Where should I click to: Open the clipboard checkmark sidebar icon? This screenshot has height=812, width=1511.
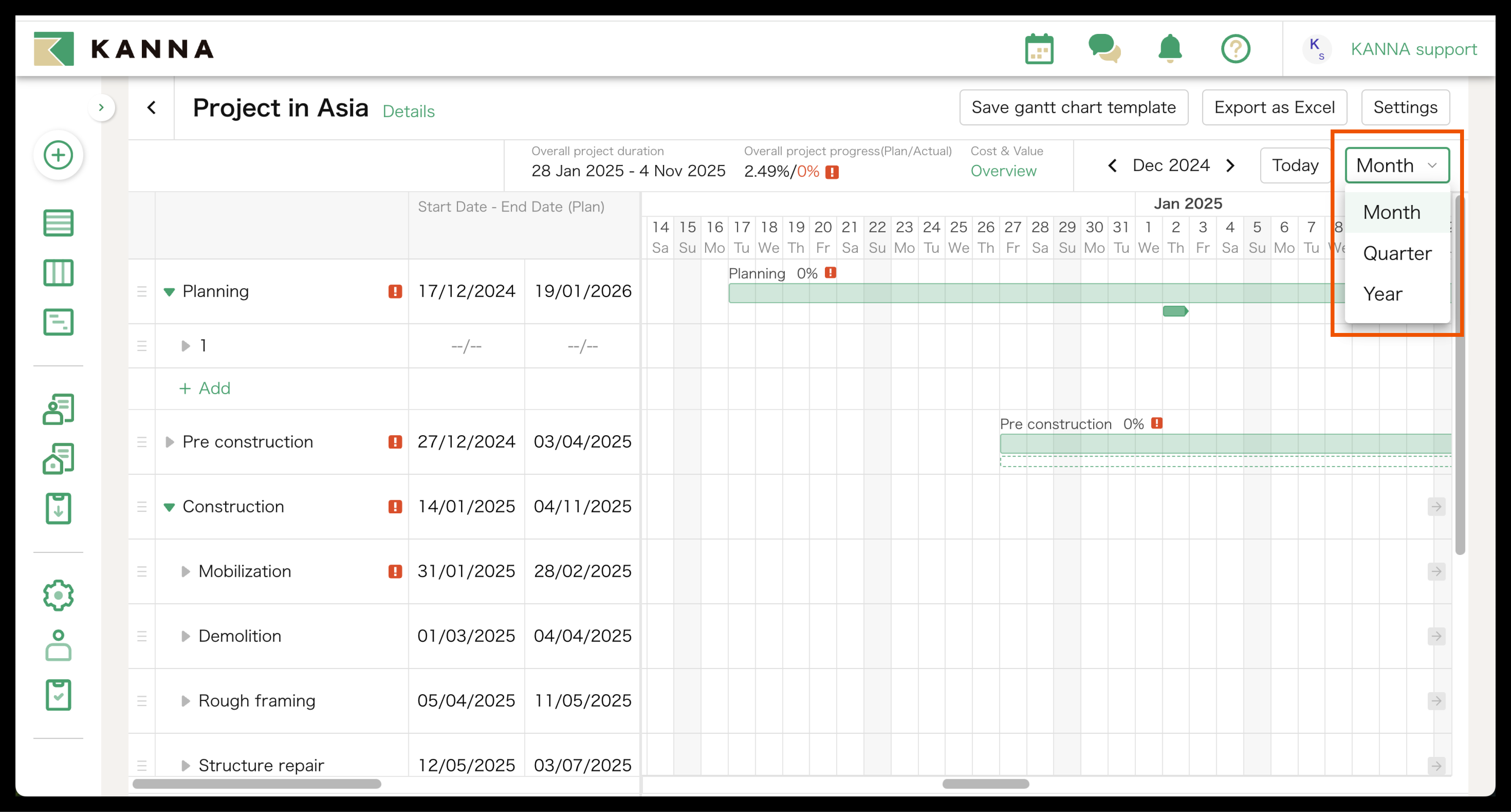point(58,695)
